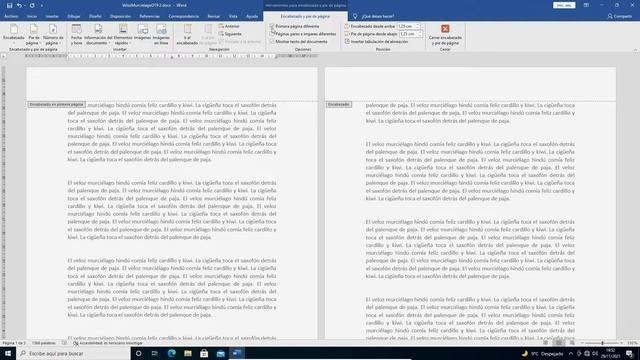Click the ribbon display options icon

pyautogui.click(x=586, y=5)
